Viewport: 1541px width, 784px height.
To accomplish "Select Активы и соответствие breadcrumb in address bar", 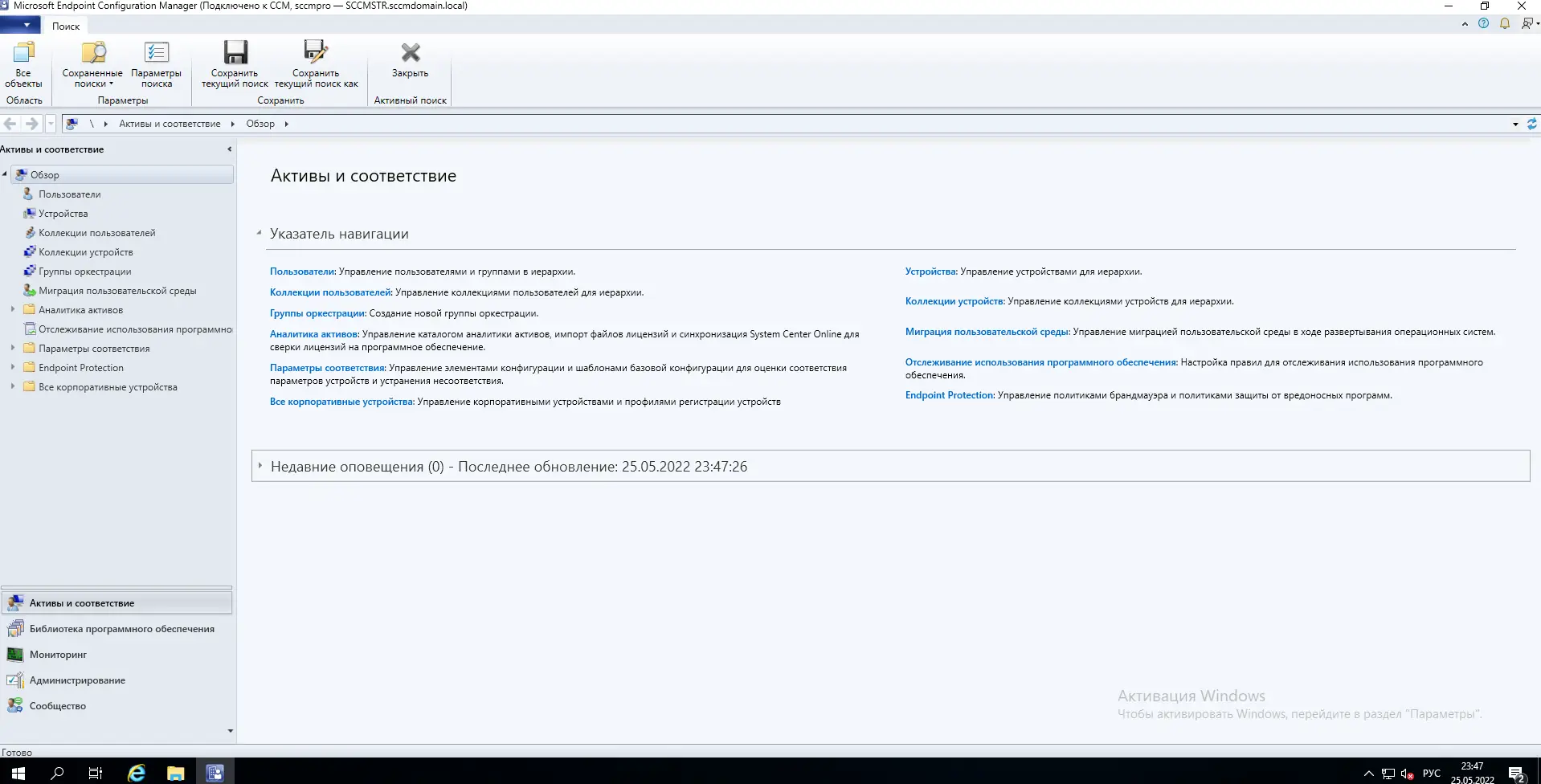I will [x=170, y=124].
